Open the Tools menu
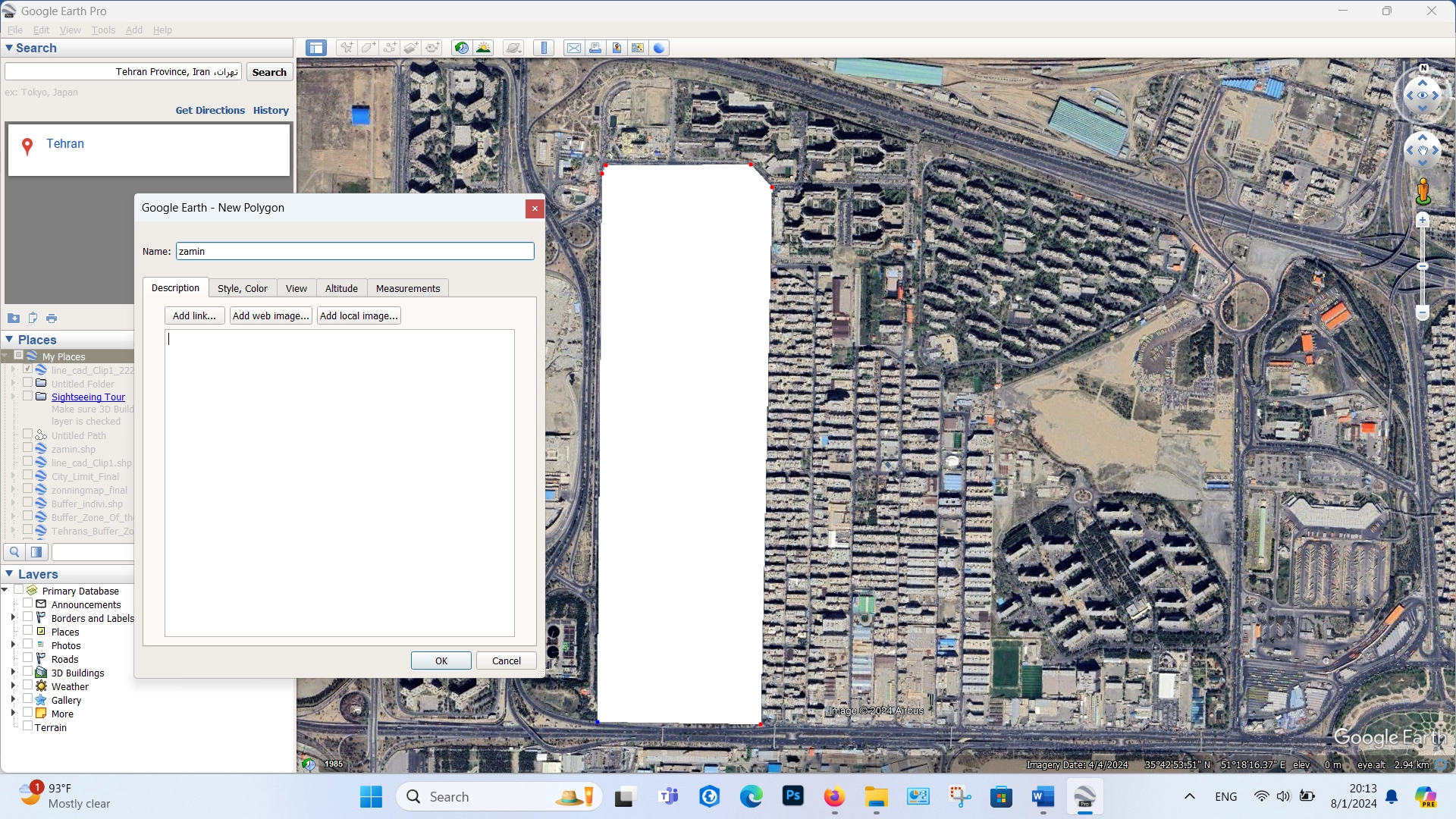 [x=103, y=30]
